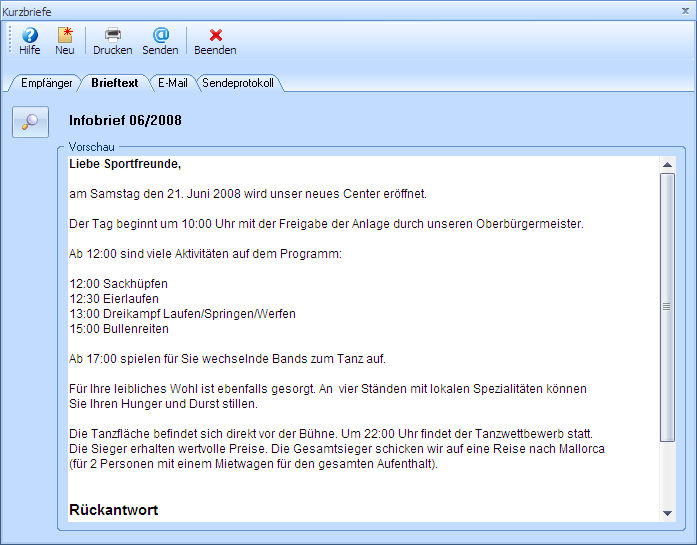Click the toolbar grip handle
Screen dimensions: 697x545
tap(10, 40)
